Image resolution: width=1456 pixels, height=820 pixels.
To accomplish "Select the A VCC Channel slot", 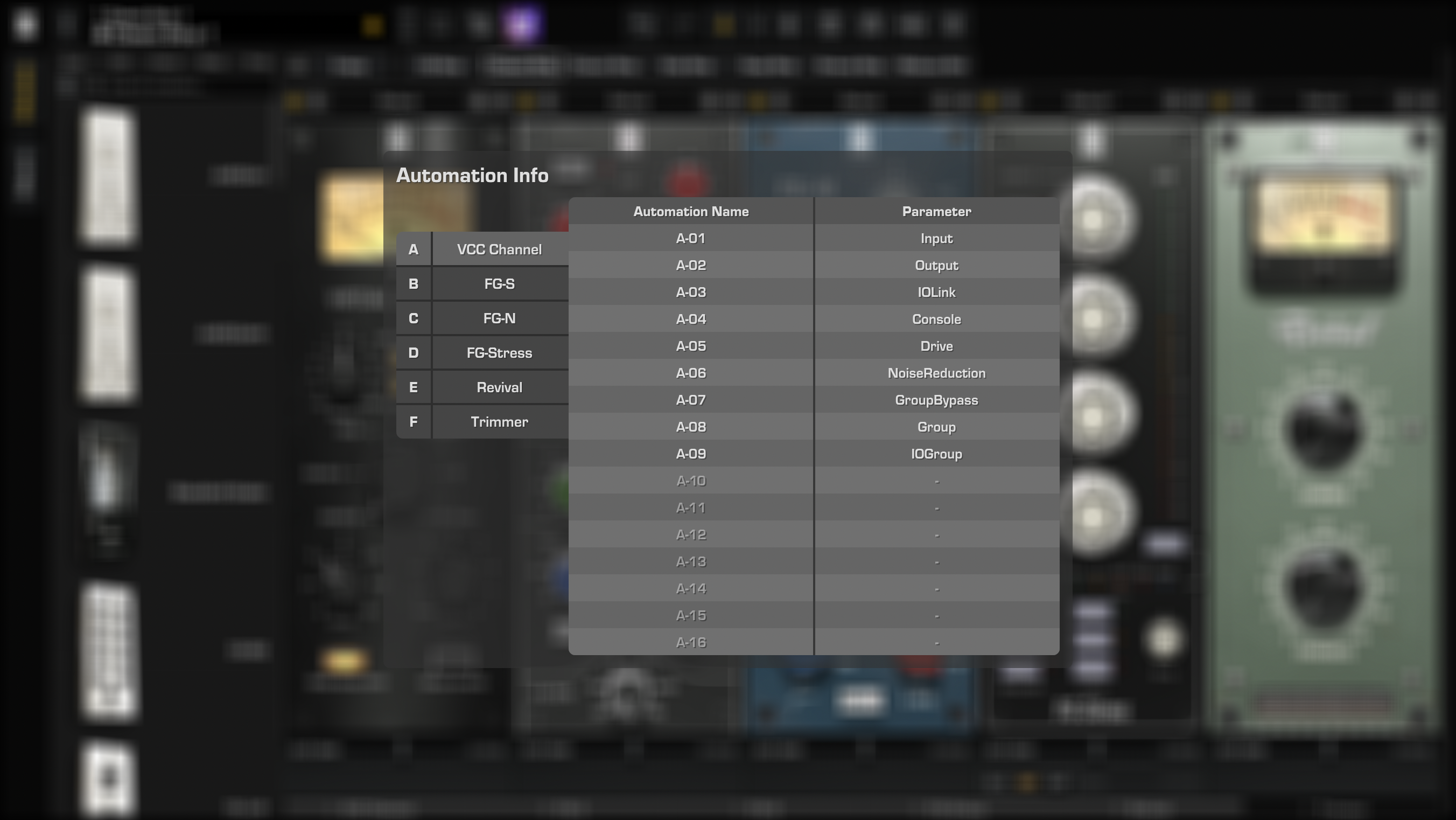I will (482, 249).
